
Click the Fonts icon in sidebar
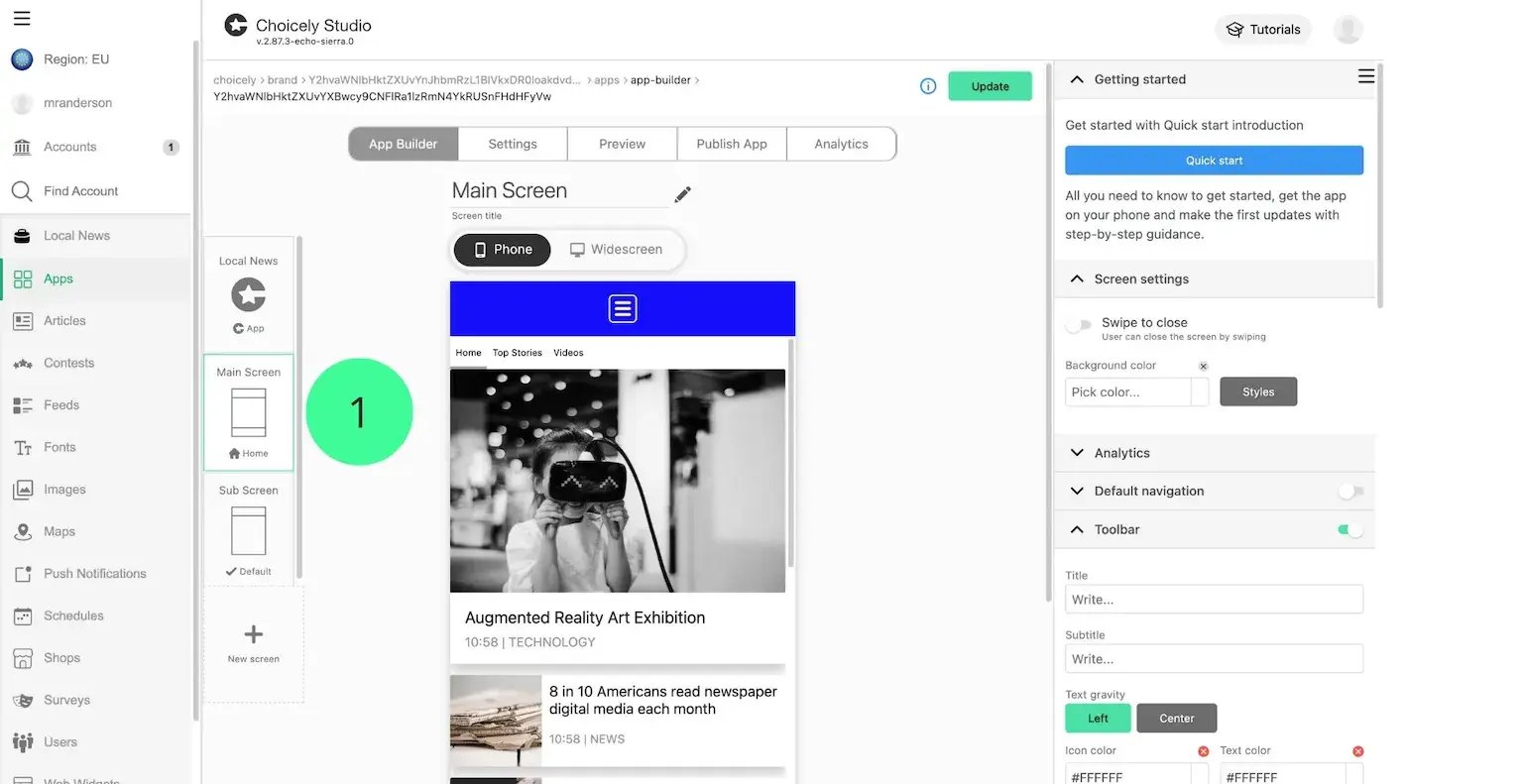pos(22,448)
